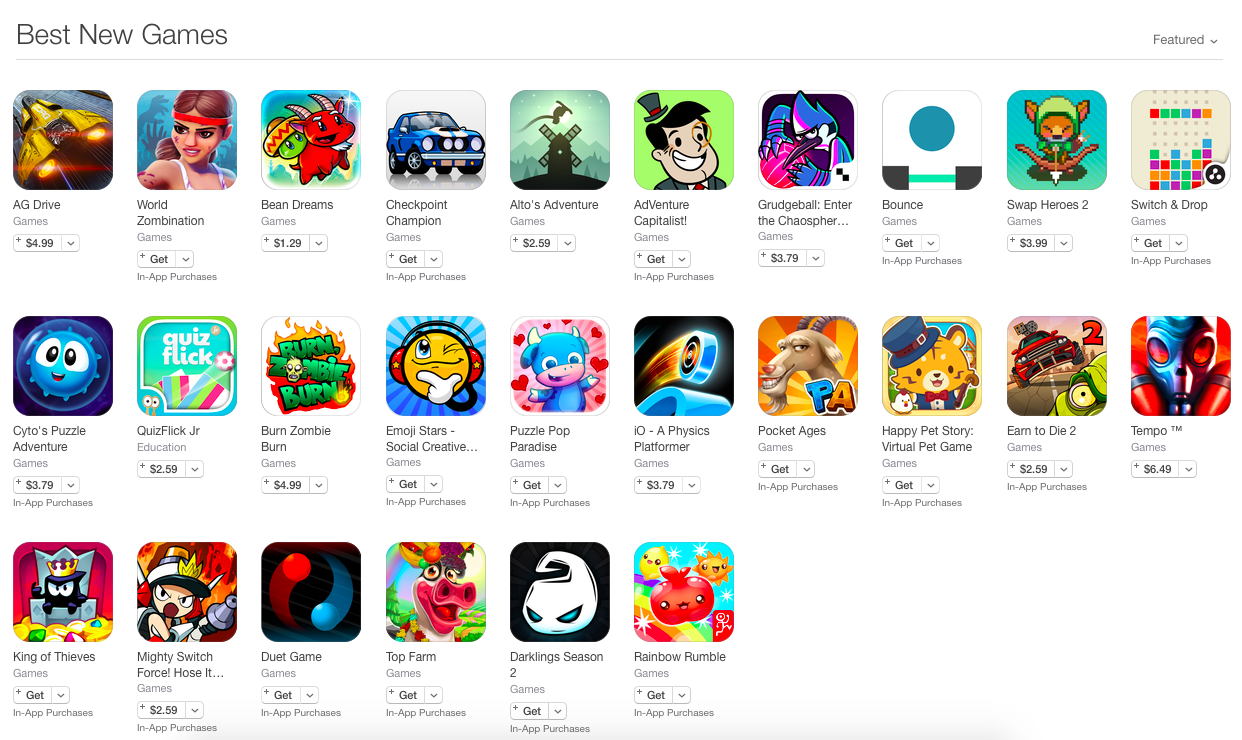This screenshot has height=740, width=1242.
Task: Open the Rainbow Rumble app icon
Action: point(684,592)
